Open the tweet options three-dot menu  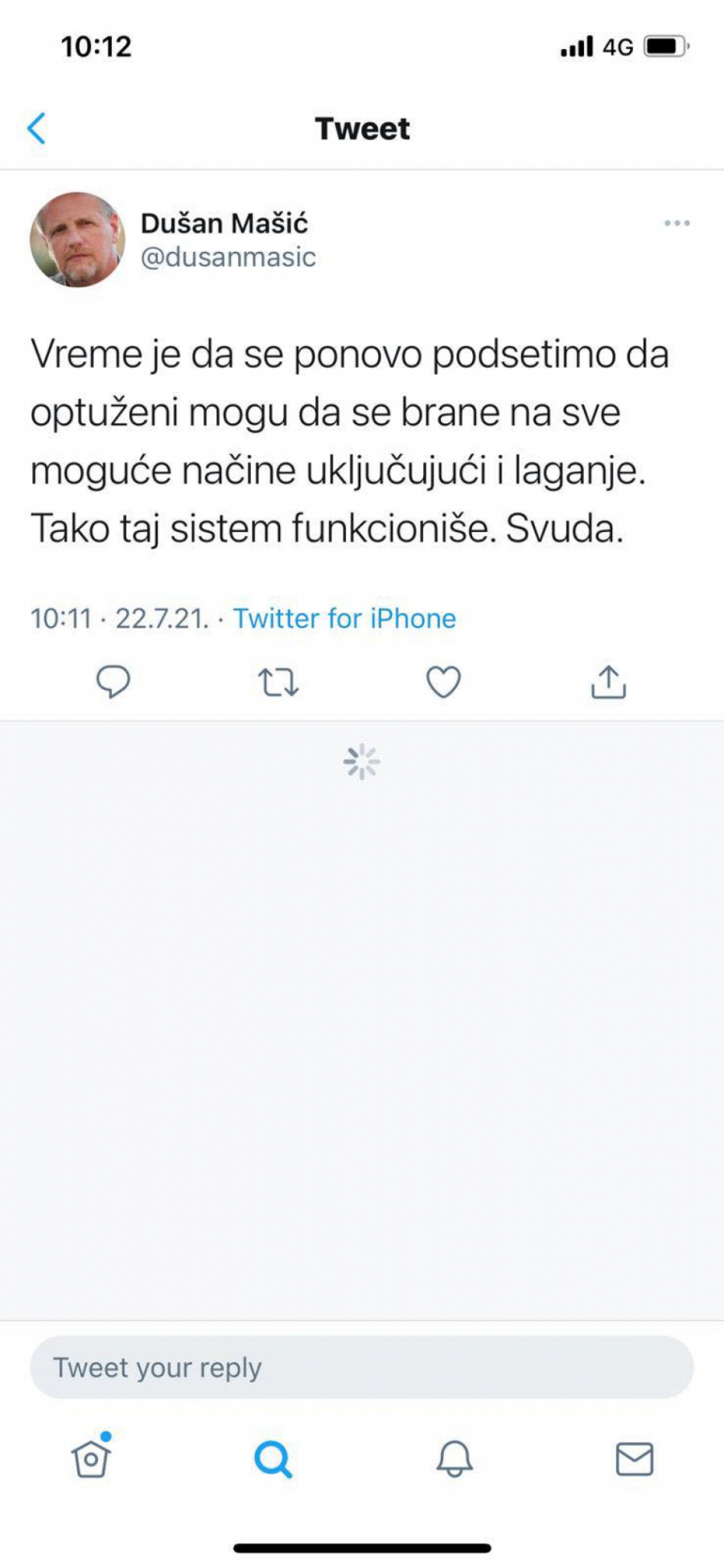coord(677,224)
